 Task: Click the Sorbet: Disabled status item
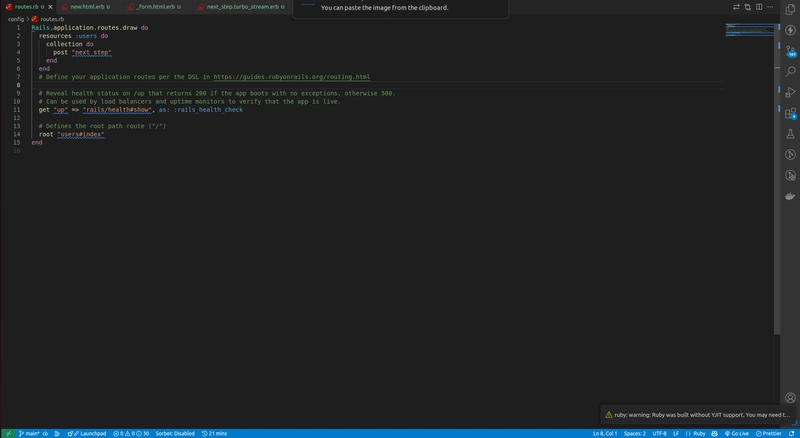(175, 433)
